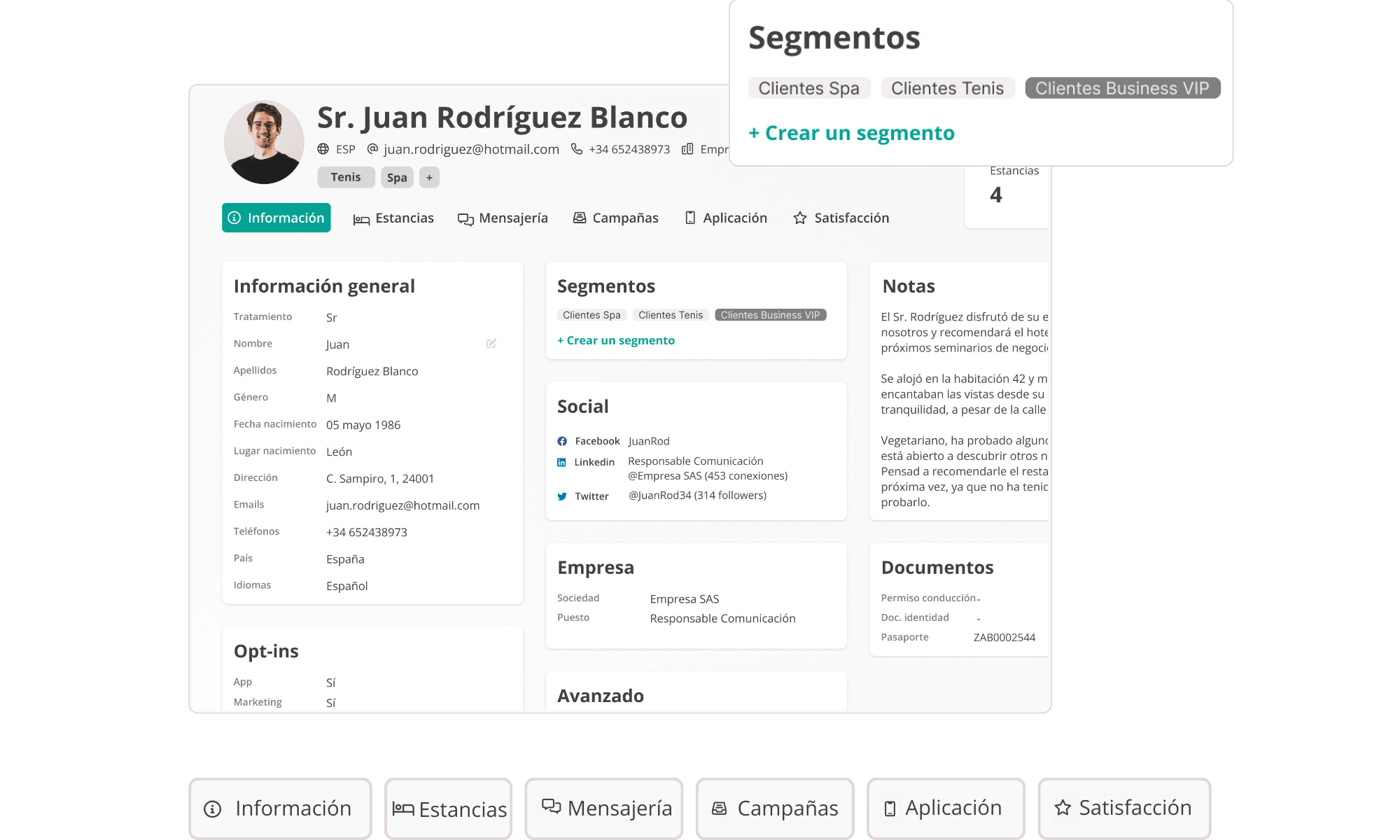Screen dimensions: 1400x840
Task: Click the Facebook social icon
Action: coord(562,441)
